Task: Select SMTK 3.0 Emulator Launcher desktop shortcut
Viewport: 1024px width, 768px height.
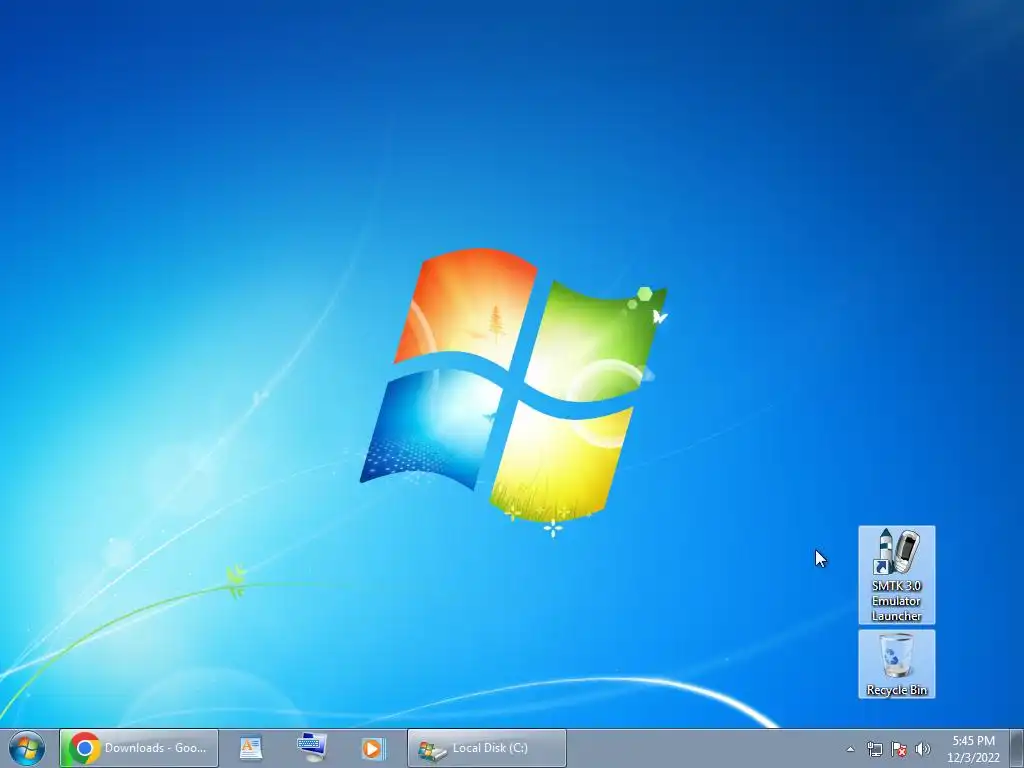Action: pyautogui.click(x=897, y=575)
